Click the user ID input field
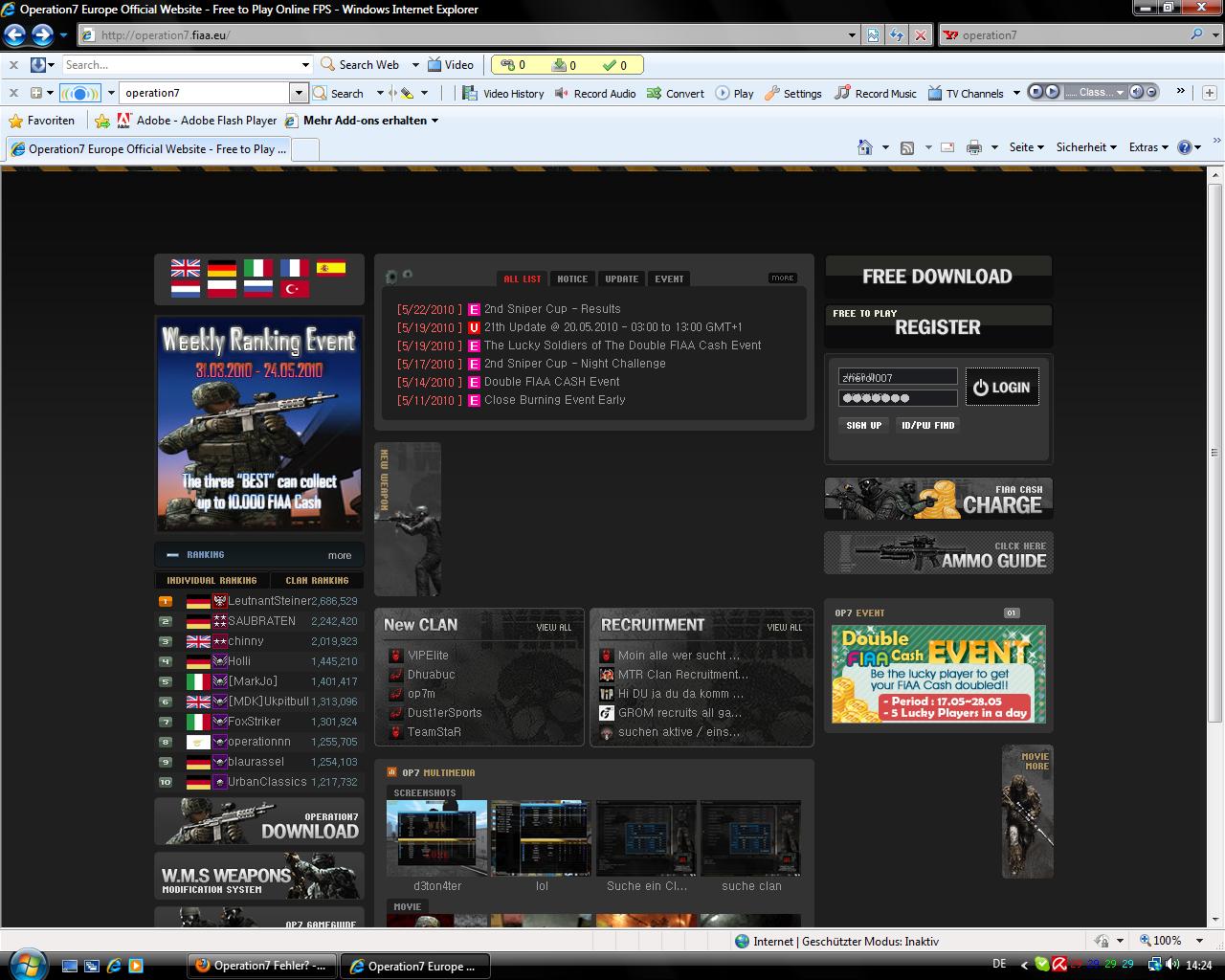This screenshot has width=1225, height=980. tap(898, 377)
